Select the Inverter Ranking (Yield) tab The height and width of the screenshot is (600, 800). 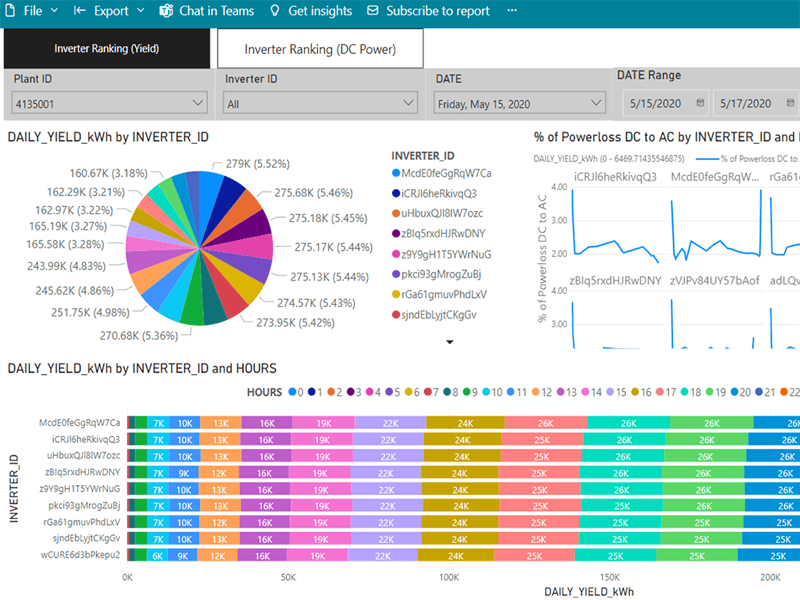point(106,48)
